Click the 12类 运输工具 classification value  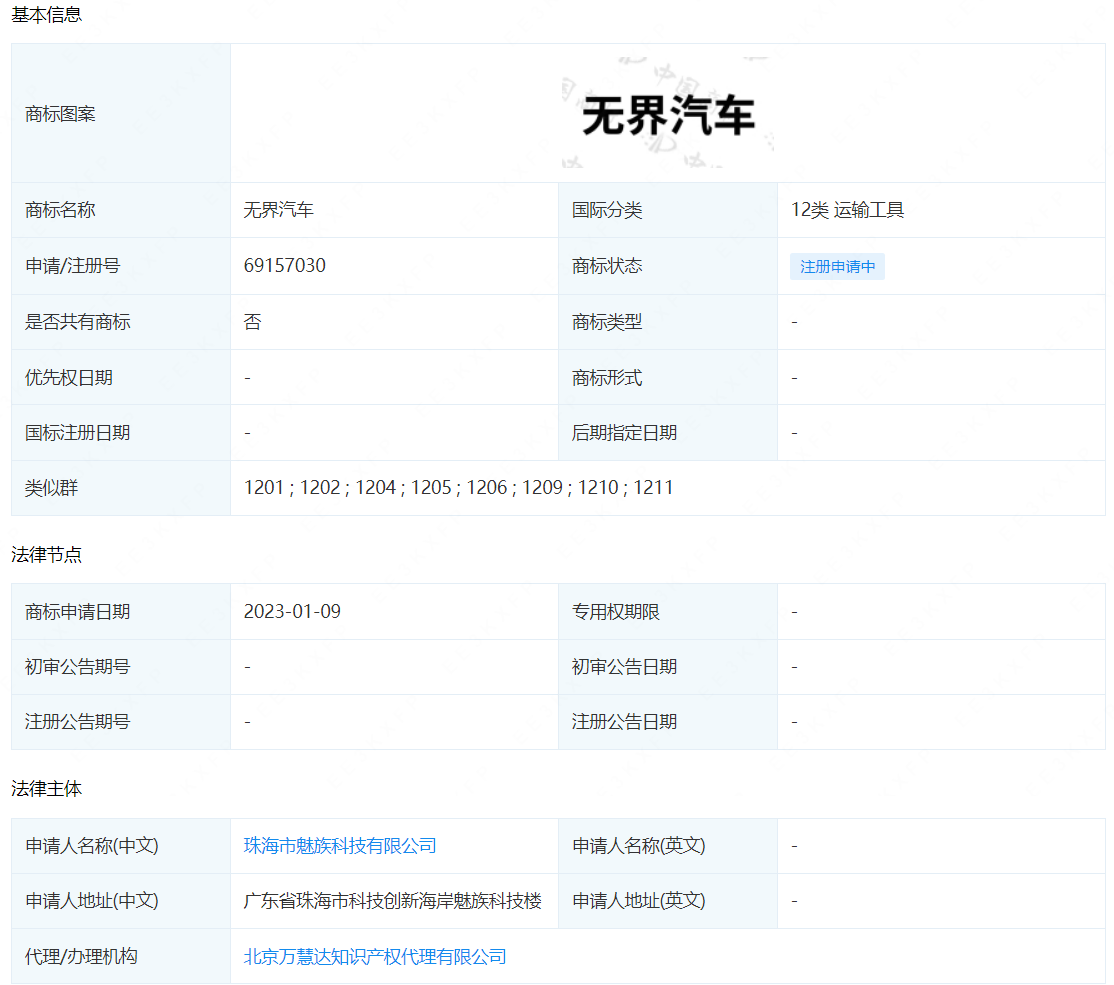847,210
